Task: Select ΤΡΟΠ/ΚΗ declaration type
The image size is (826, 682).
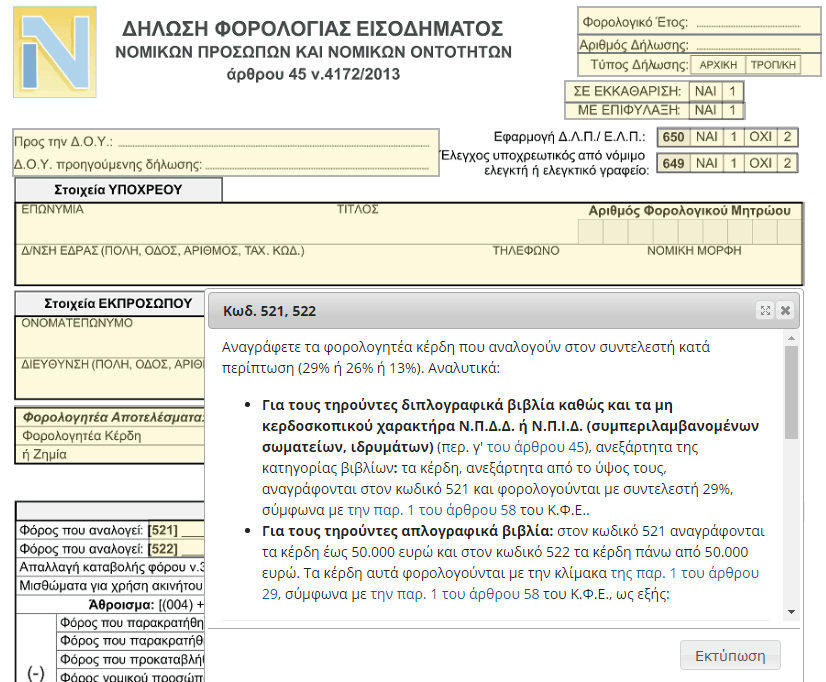Action: point(773,65)
